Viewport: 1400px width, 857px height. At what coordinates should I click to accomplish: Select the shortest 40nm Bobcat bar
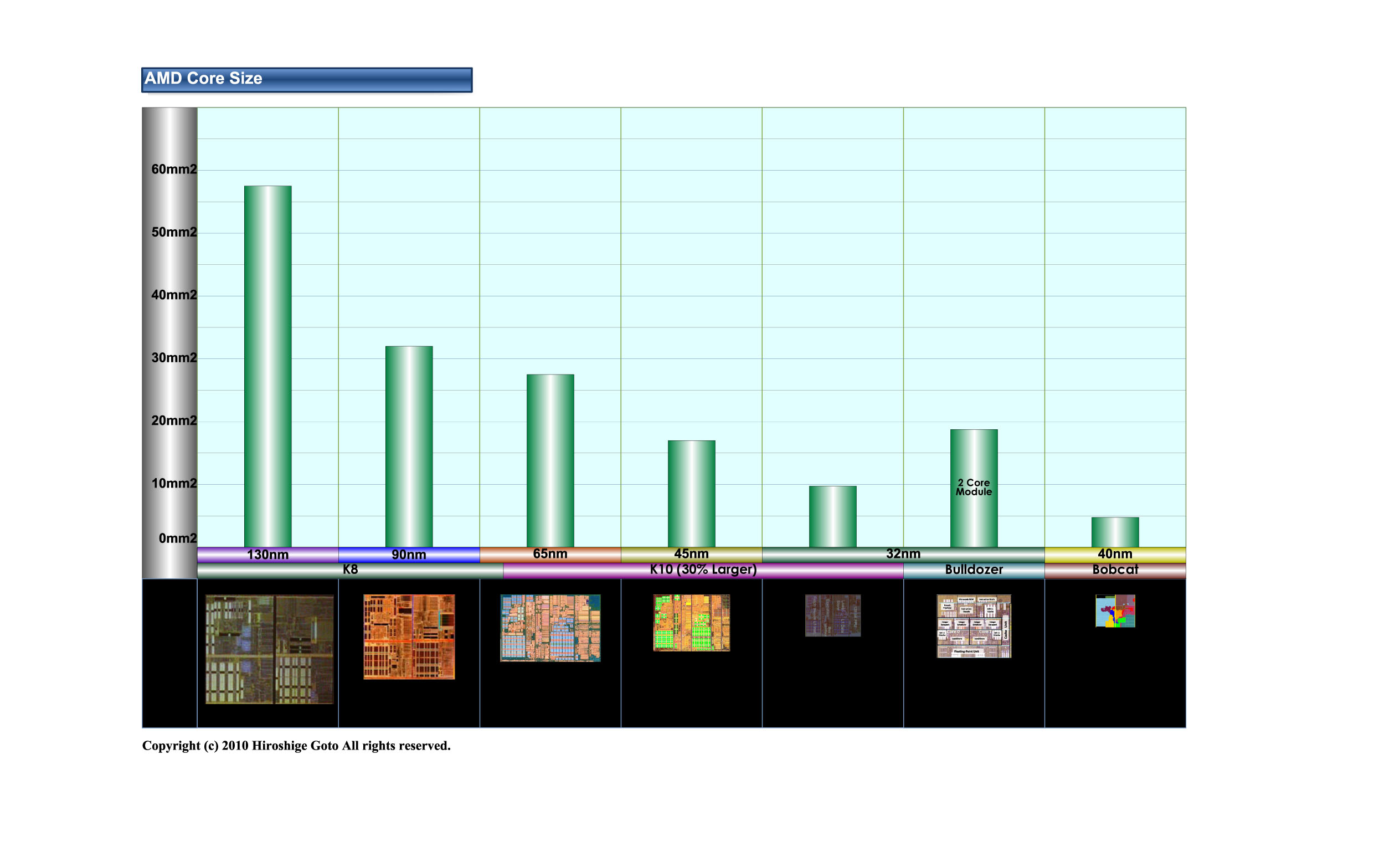[x=1115, y=532]
